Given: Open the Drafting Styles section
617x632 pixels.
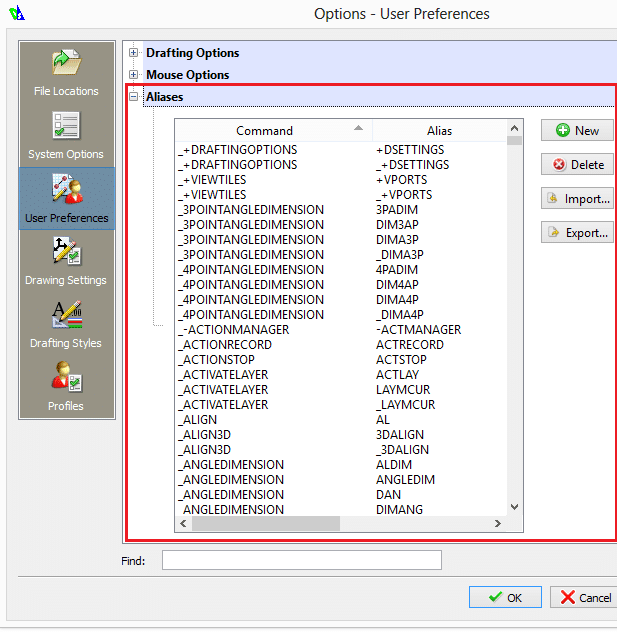Looking at the screenshot, I should (66, 324).
